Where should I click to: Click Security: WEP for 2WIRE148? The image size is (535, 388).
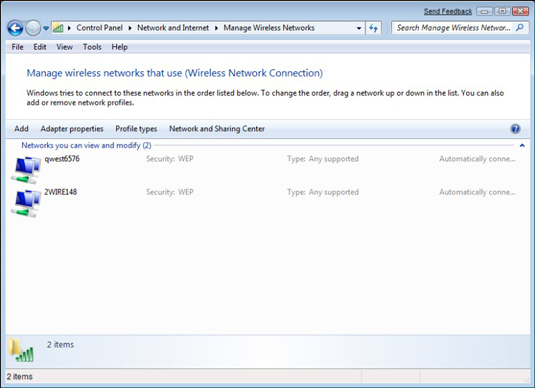[x=170, y=192]
